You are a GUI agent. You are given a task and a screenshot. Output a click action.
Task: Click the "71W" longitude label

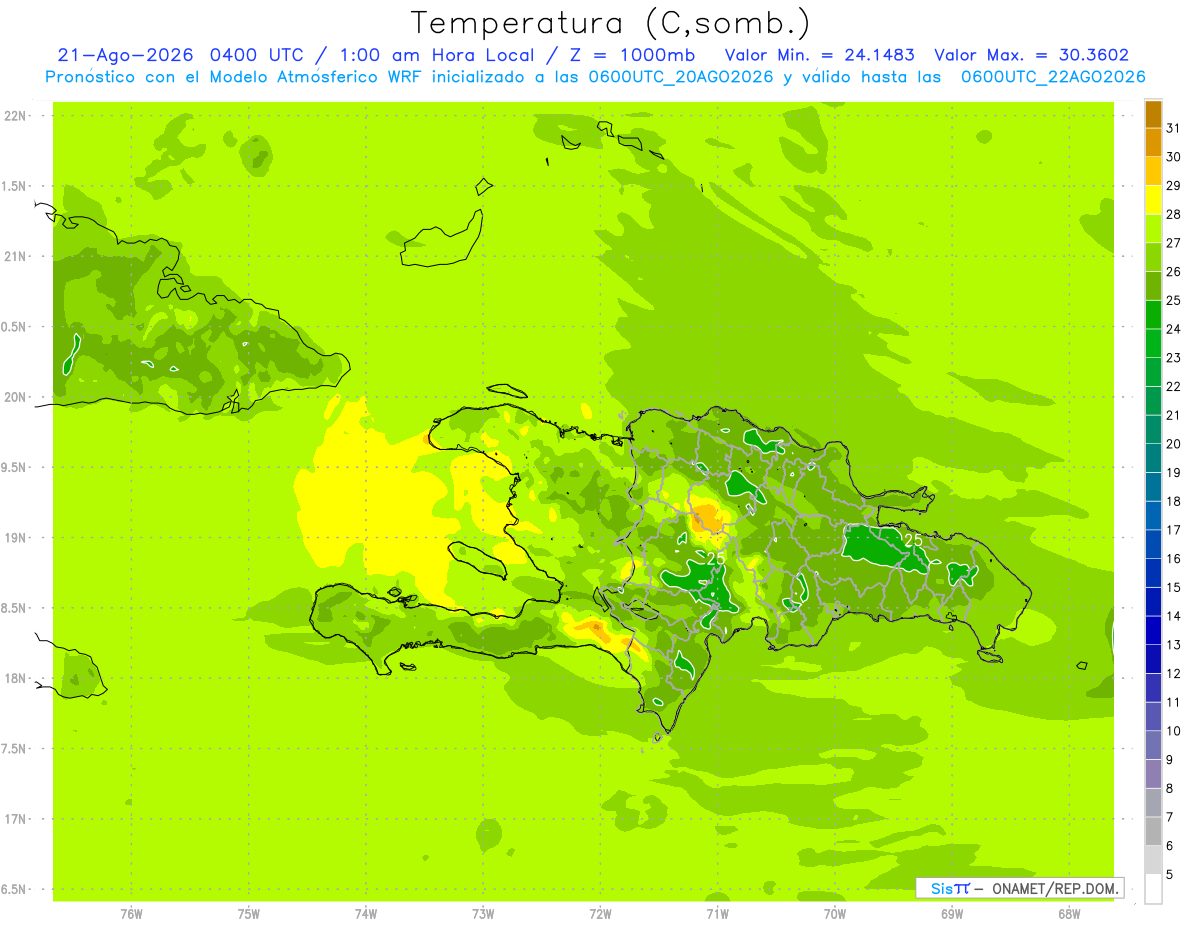(x=717, y=914)
